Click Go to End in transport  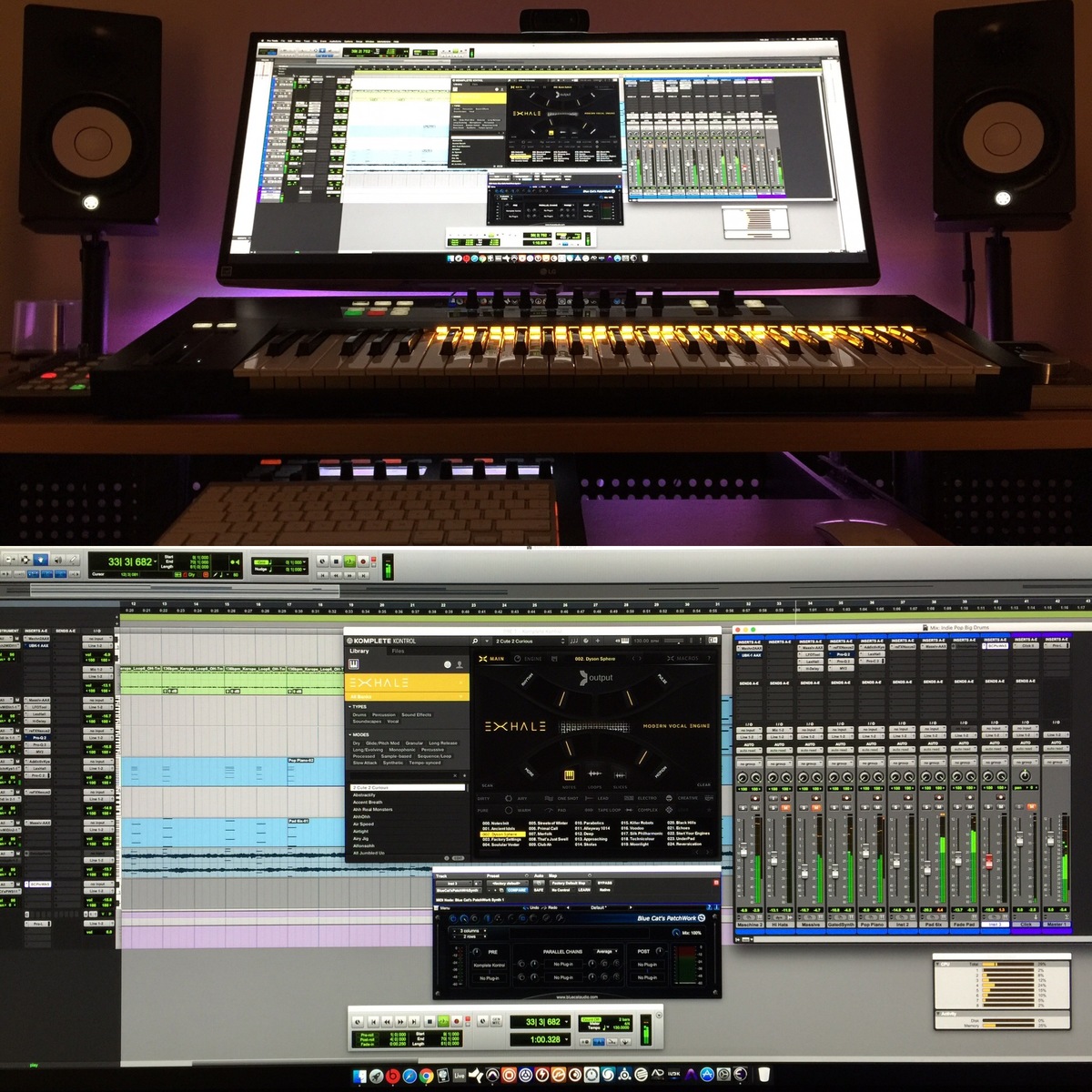pyautogui.click(x=414, y=1021)
